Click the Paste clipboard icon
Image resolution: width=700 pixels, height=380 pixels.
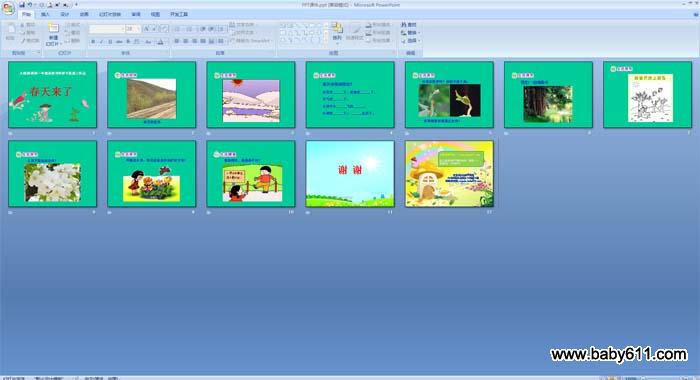11,29
